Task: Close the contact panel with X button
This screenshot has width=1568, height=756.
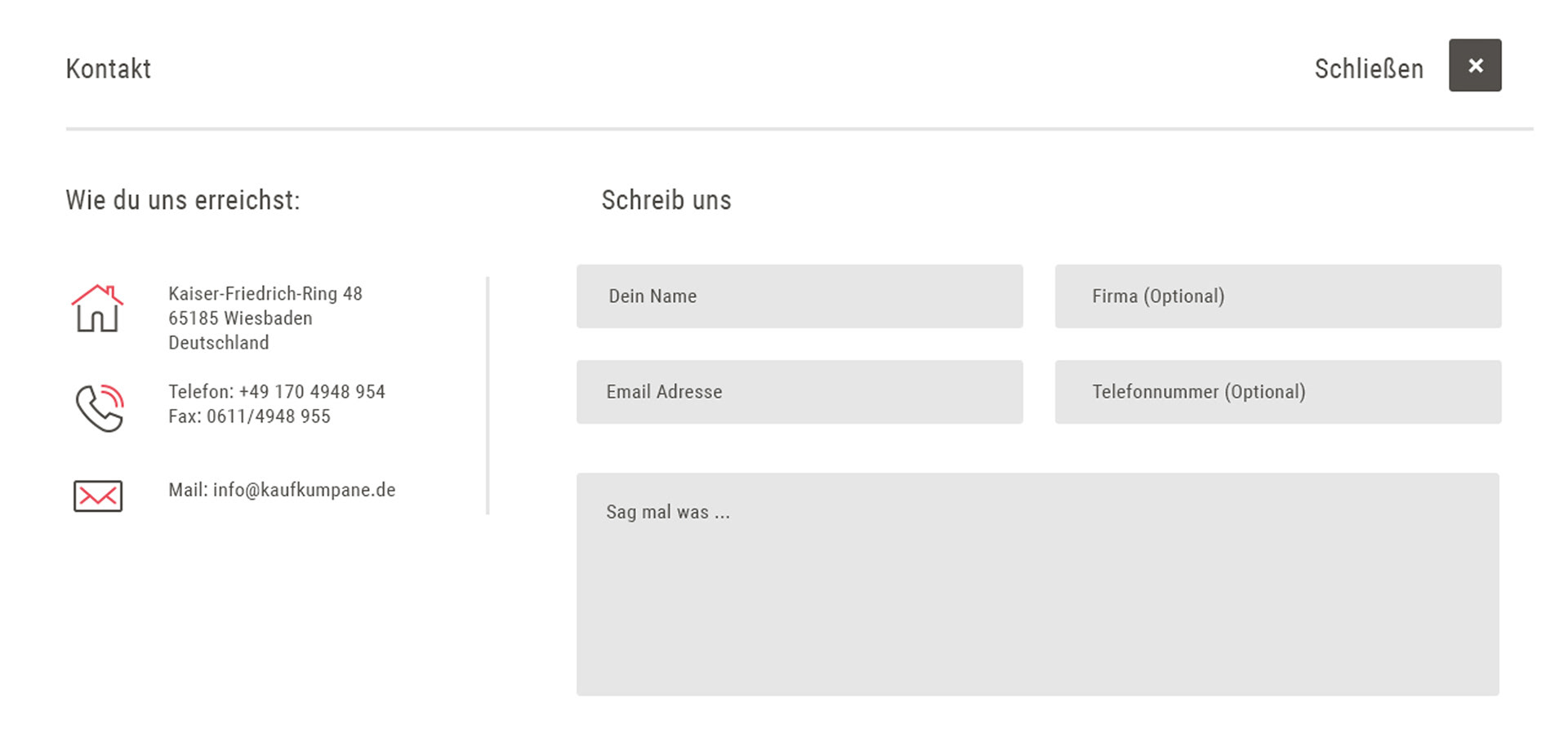Action: click(1475, 65)
